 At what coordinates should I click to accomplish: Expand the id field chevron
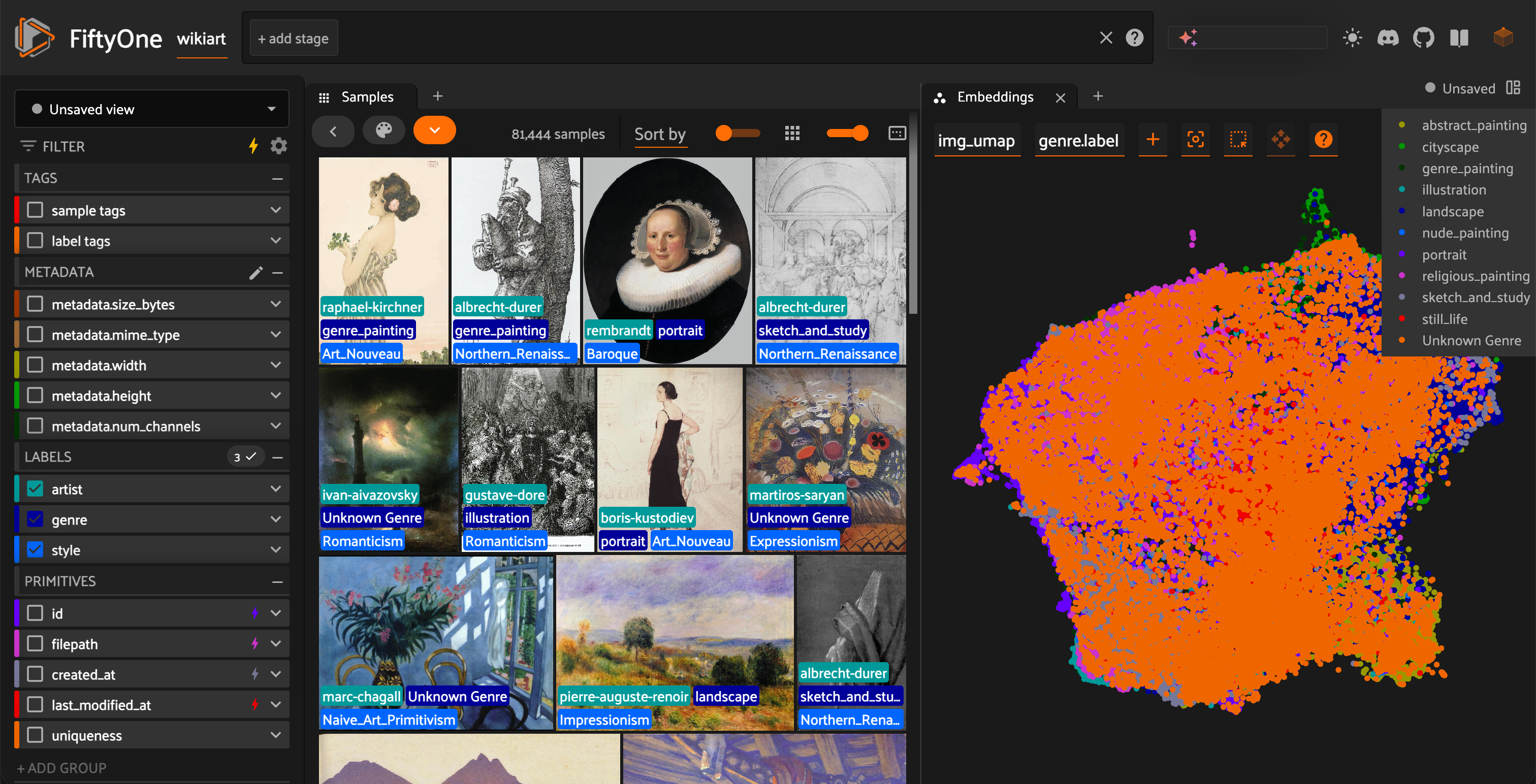click(275, 613)
